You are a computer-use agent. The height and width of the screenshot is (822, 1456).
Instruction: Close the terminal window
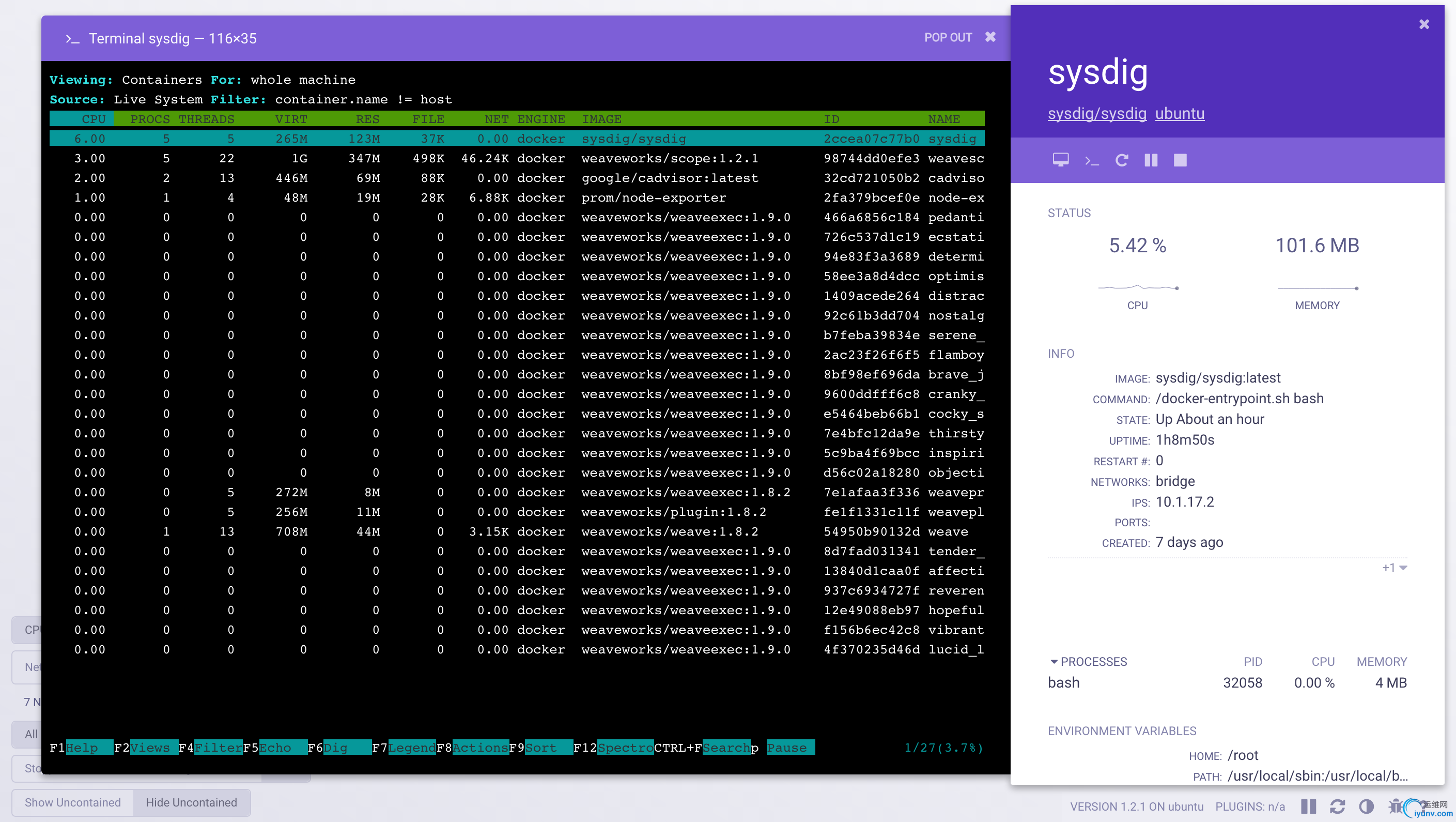point(990,37)
